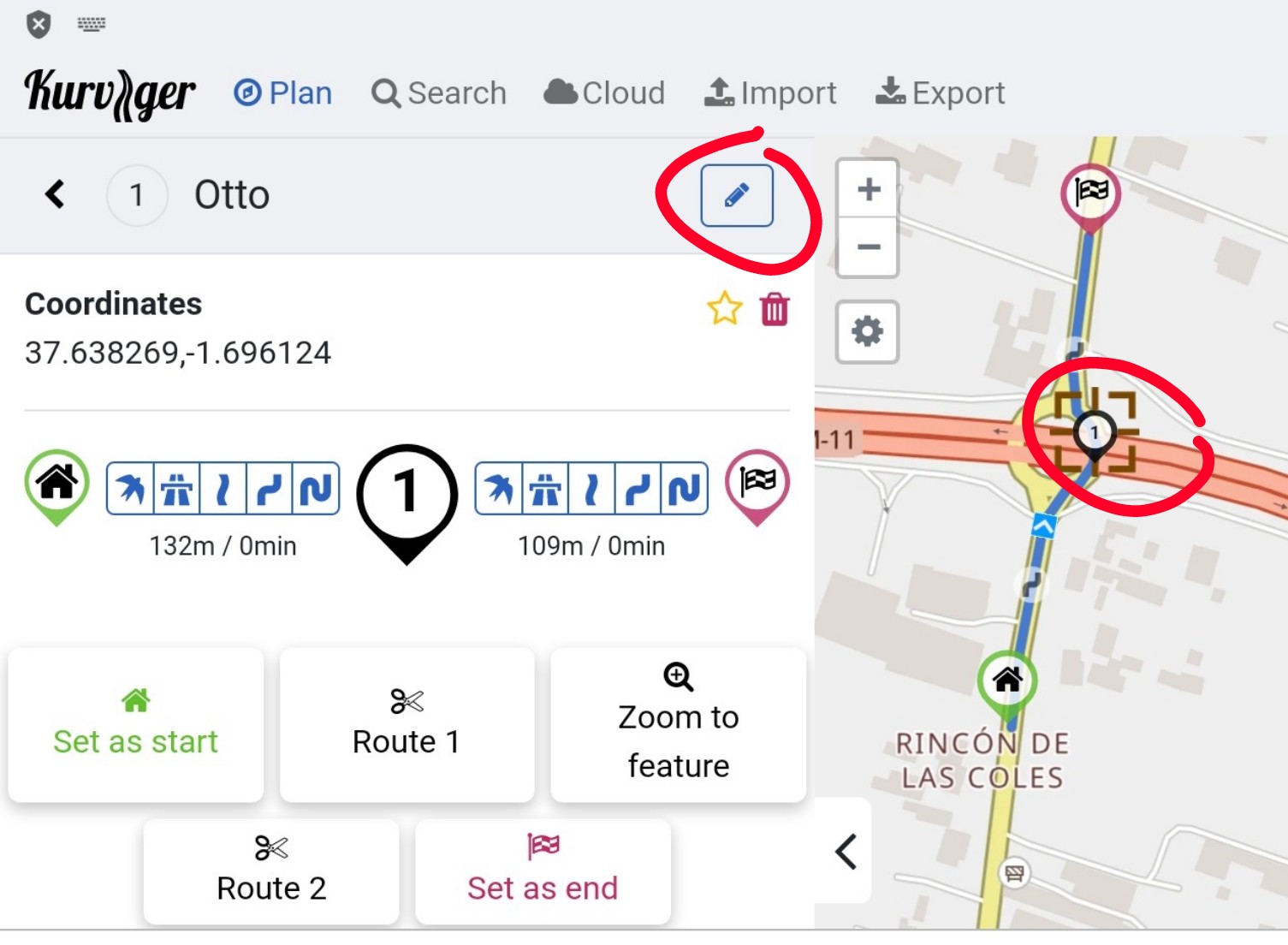Image resolution: width=1288 pixels, height=945 pixels.
Task: Mark waypoint Otto as favorite with star
Action: coord(724,309)
